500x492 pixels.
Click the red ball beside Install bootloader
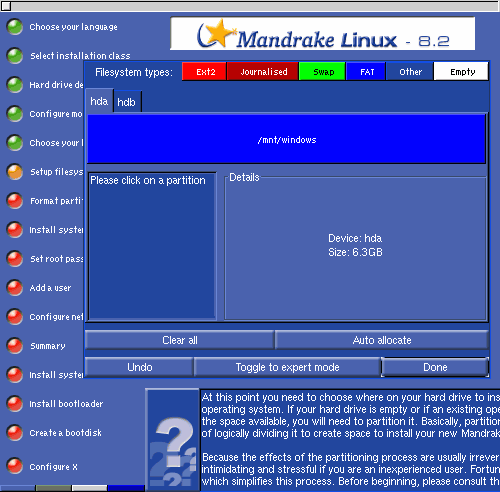tap(15, 404)
